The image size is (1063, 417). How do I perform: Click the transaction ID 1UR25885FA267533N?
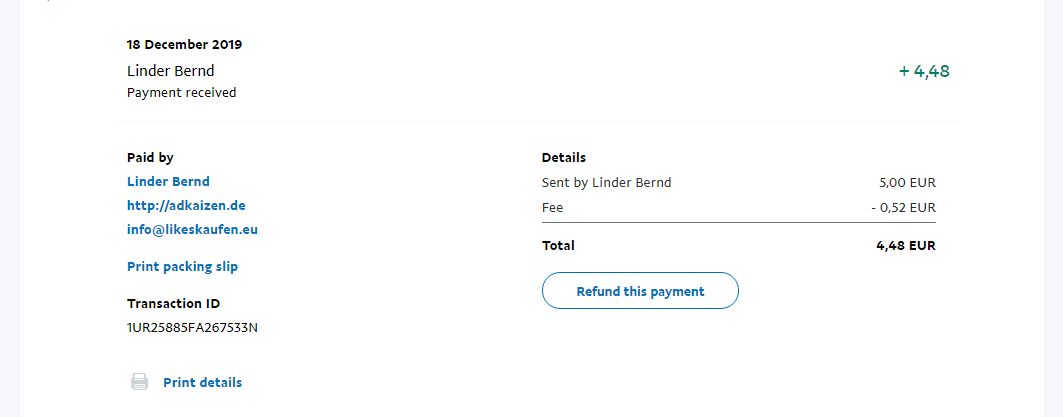pos(192,327)
